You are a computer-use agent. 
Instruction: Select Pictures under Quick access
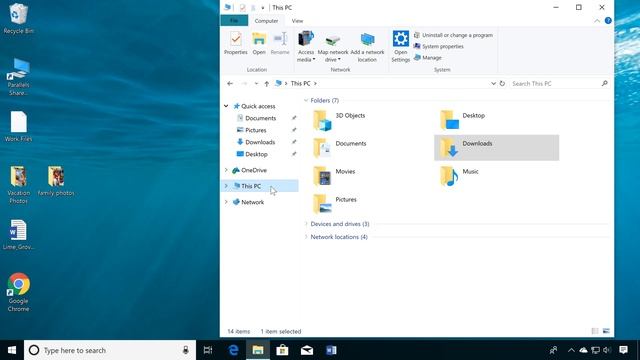[x=256, y=130]
